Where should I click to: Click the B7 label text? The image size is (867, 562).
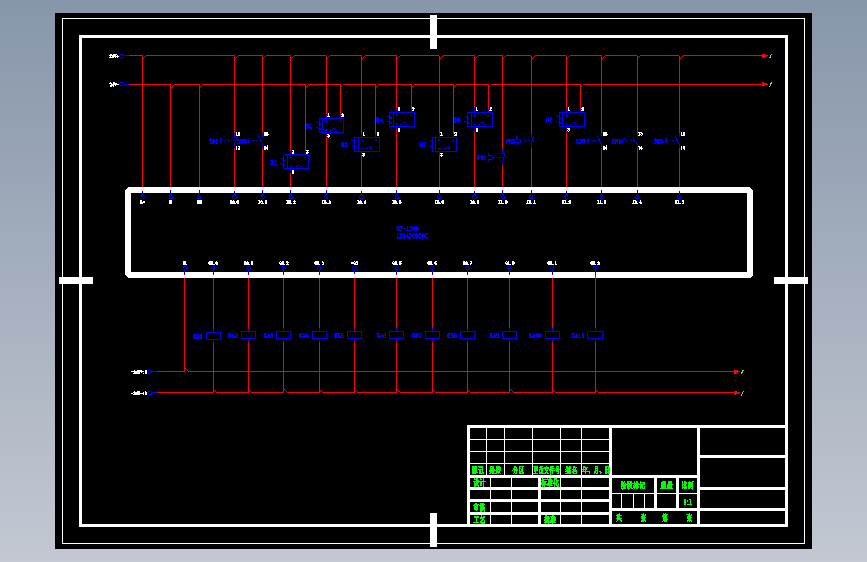click(x=549, y=120)
